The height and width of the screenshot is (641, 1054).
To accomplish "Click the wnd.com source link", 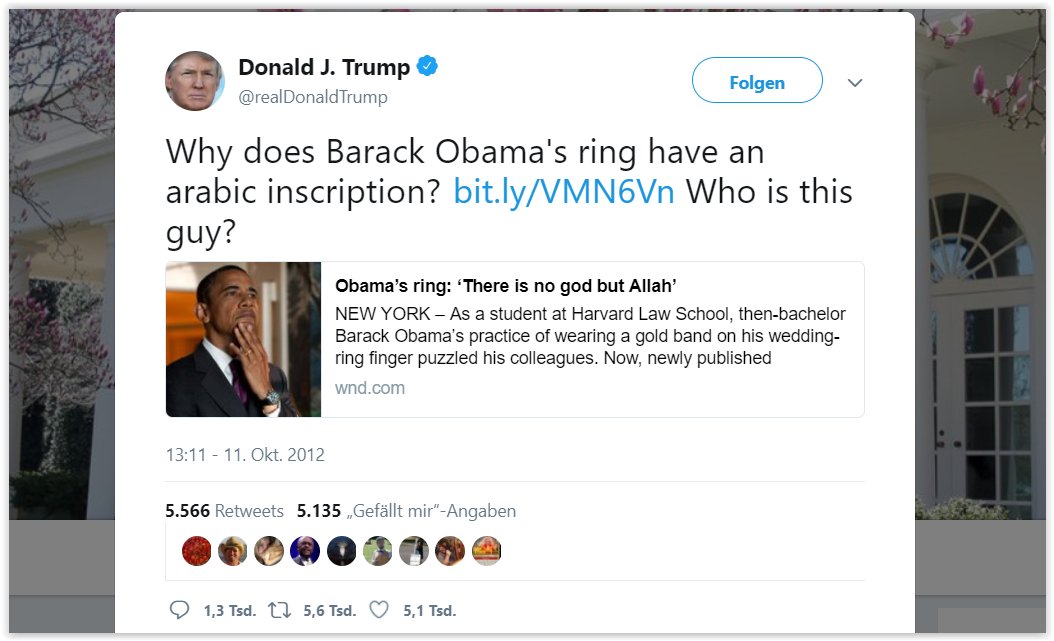I will (x=370, y=388).
